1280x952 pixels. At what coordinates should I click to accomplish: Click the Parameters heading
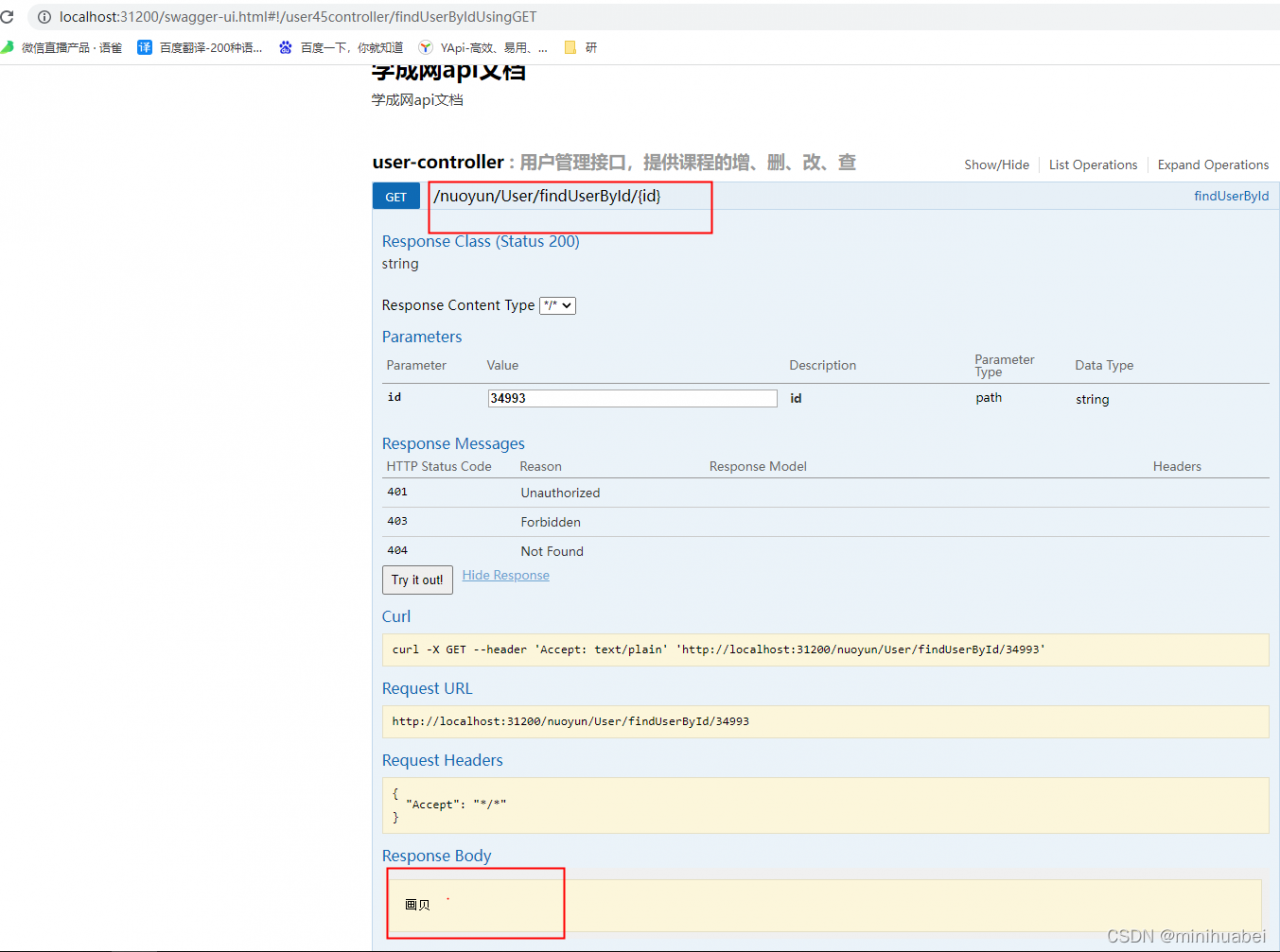tap(422, 337)
